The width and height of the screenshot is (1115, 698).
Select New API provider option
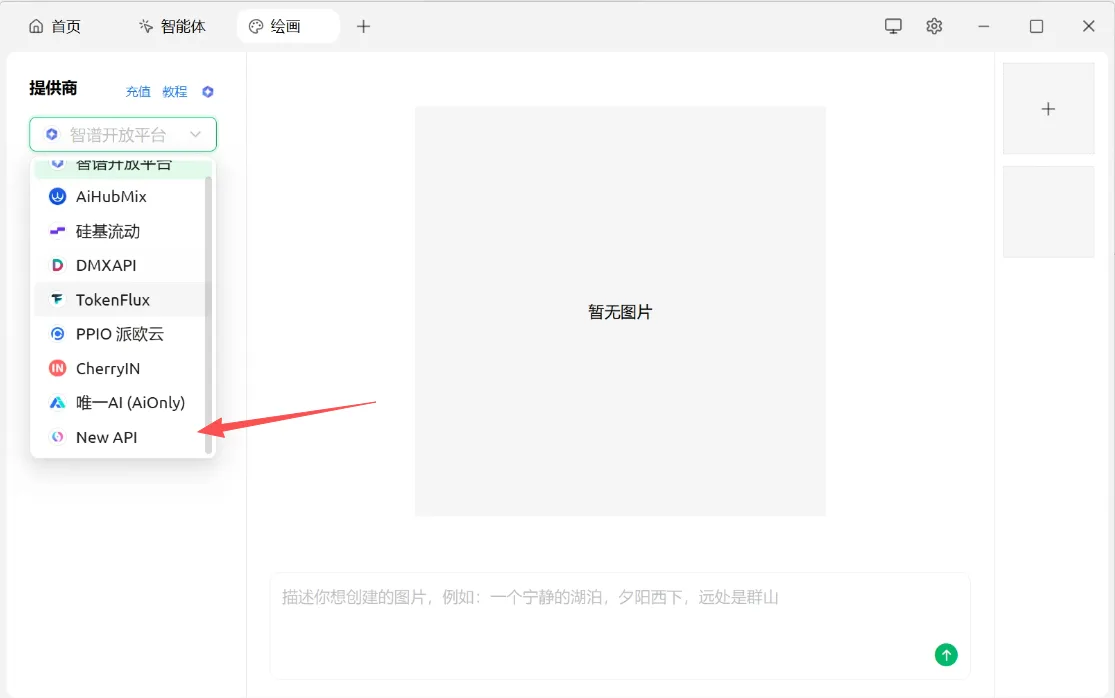pyautogui.click(x=119, y=437)
